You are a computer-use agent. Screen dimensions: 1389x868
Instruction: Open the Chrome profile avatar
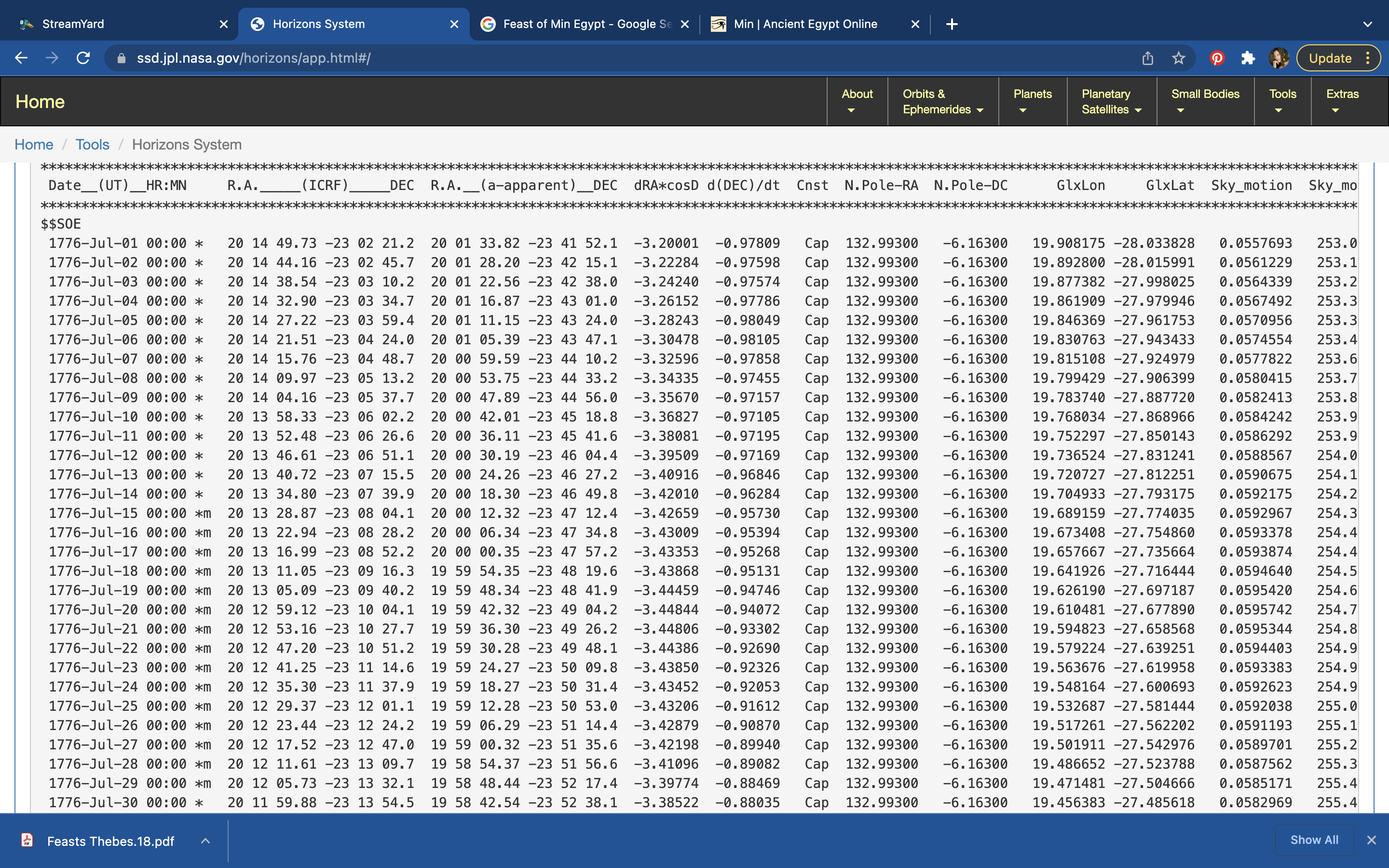tap(1279, 58)
